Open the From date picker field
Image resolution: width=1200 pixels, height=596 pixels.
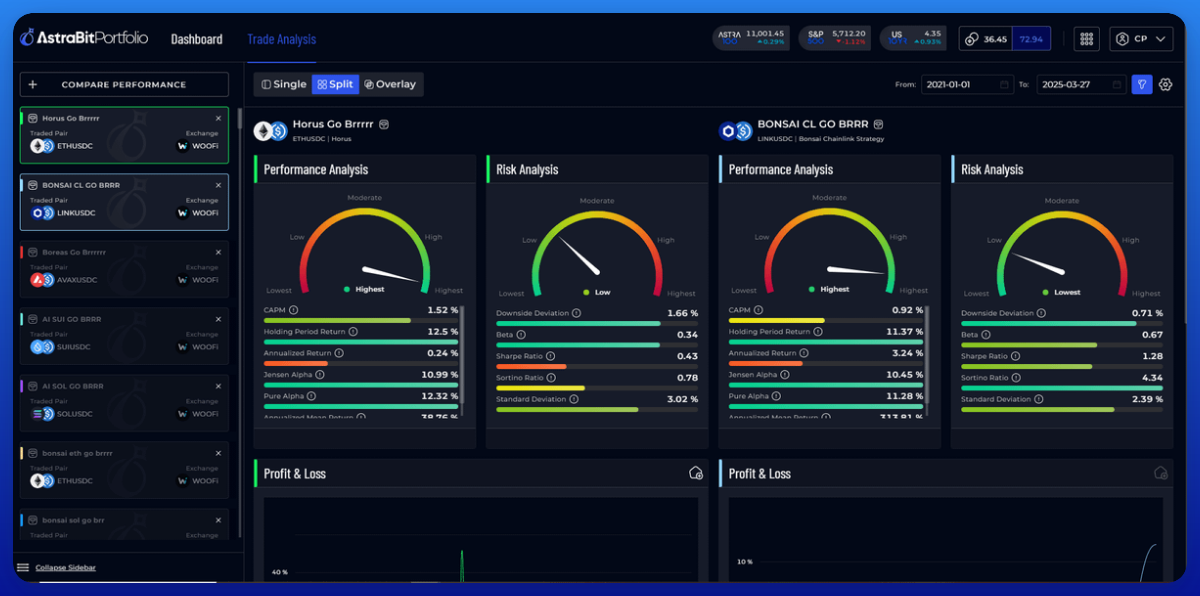click(x=967, y=85)
